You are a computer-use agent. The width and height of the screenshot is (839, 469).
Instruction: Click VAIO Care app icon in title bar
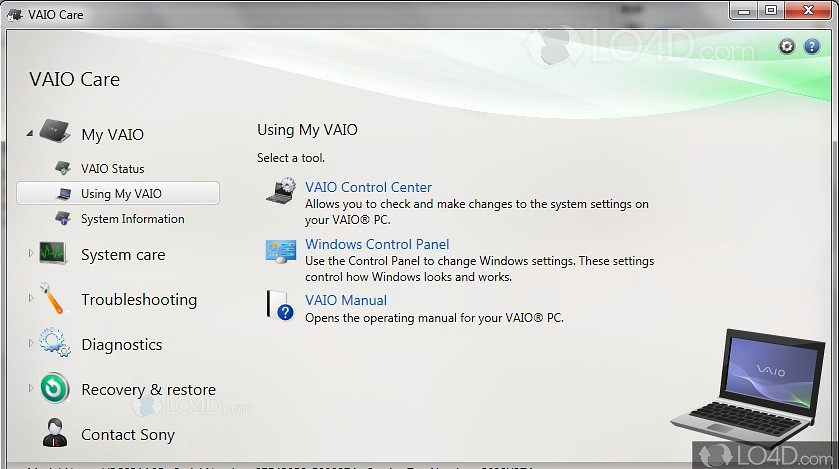(x=14, y=14)
